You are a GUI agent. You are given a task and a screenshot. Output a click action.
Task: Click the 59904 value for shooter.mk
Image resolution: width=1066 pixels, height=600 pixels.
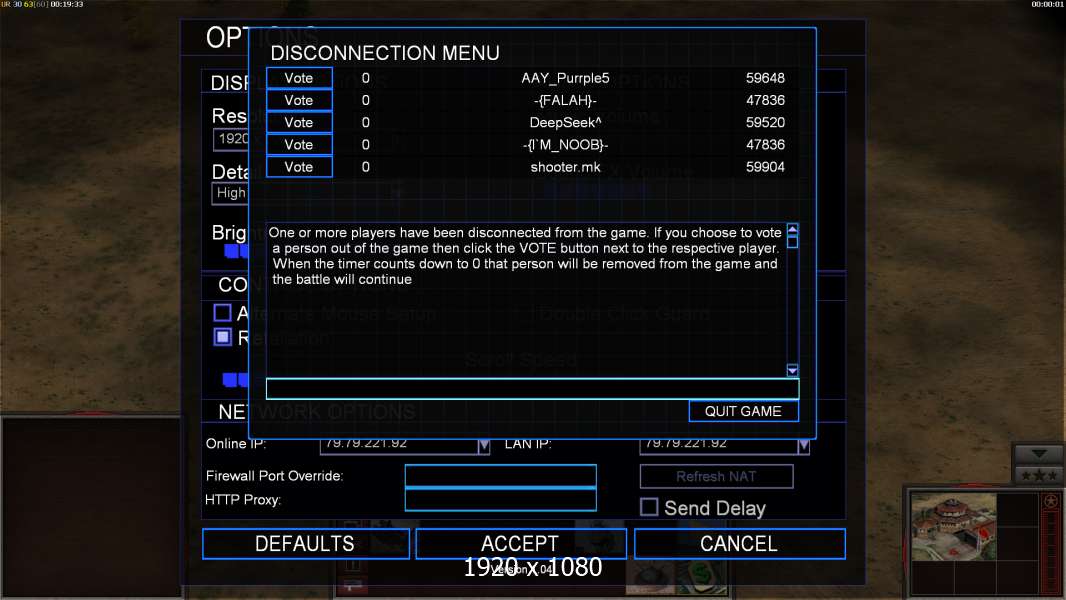click(765, 167)
